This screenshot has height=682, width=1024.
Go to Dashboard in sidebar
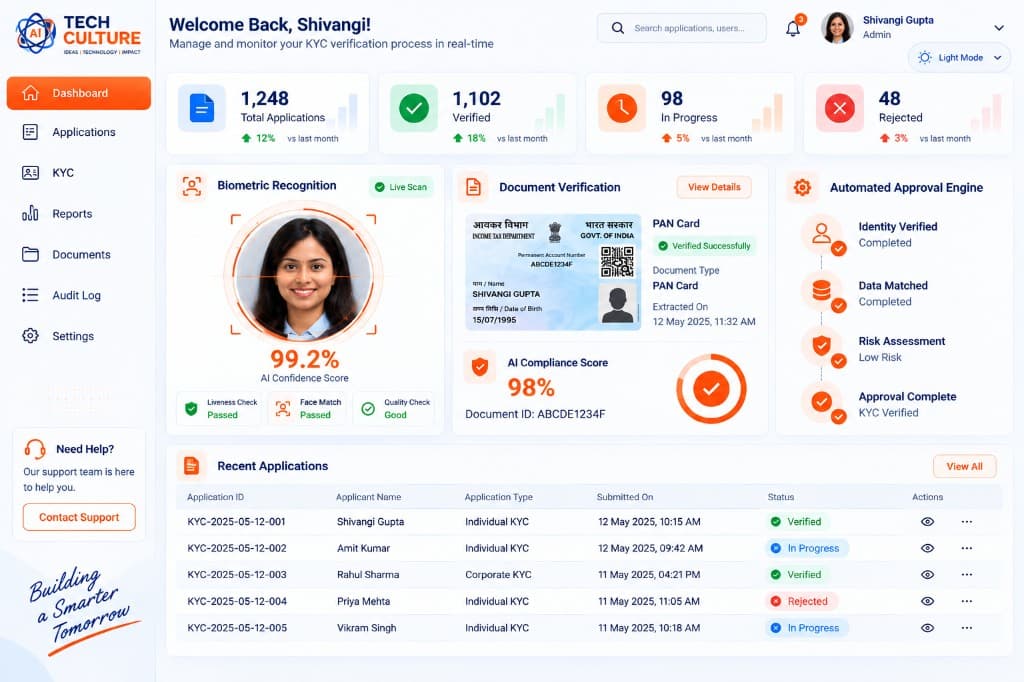tap(78, 93)
